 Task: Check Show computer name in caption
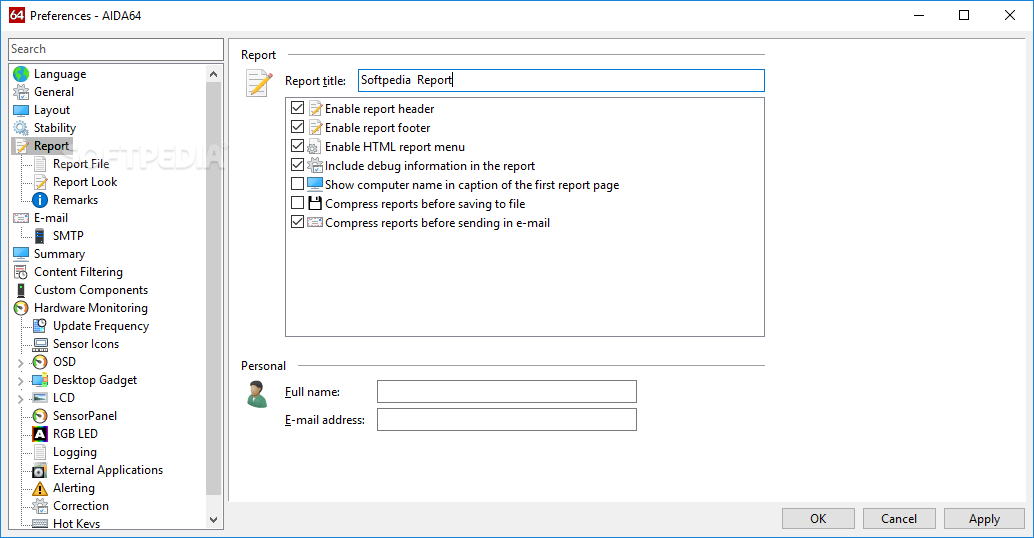click(297, 184)
